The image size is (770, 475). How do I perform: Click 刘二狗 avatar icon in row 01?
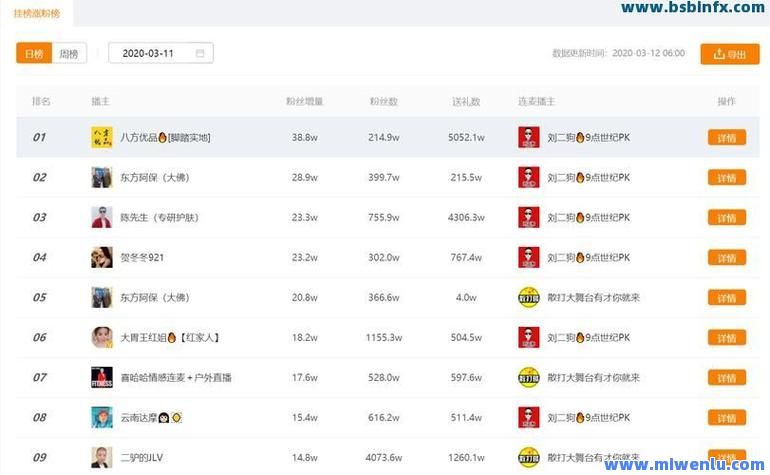pos(528,137)
